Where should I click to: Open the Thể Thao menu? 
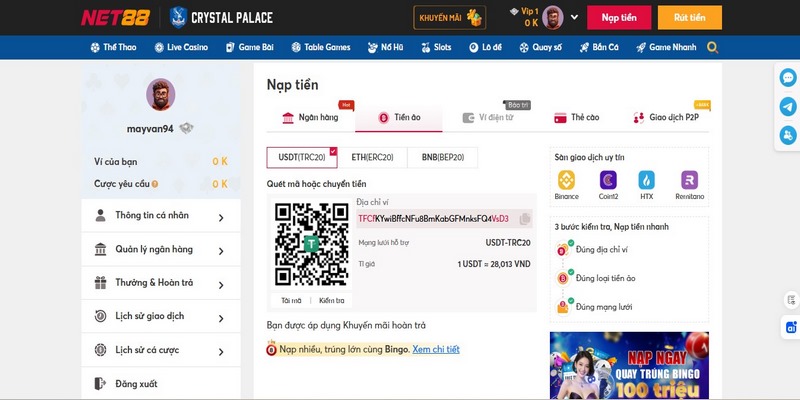coord(113,47)
